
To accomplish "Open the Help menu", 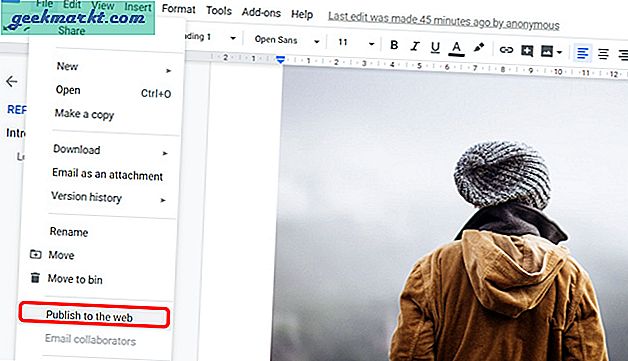I will [x=302, y=14].
